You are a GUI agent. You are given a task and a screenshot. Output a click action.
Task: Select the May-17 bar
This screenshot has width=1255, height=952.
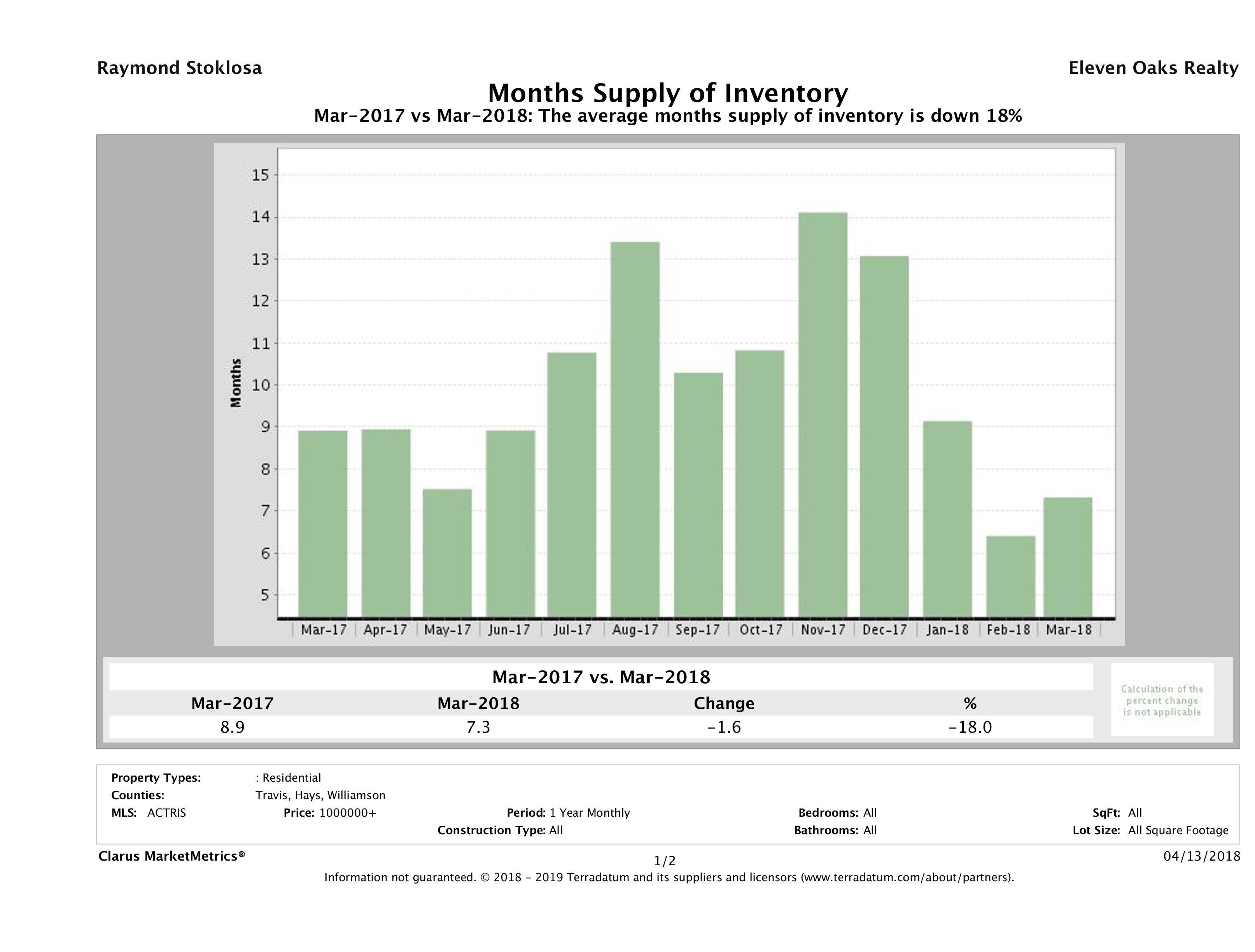pyautogui.click(x=447, y=553)
